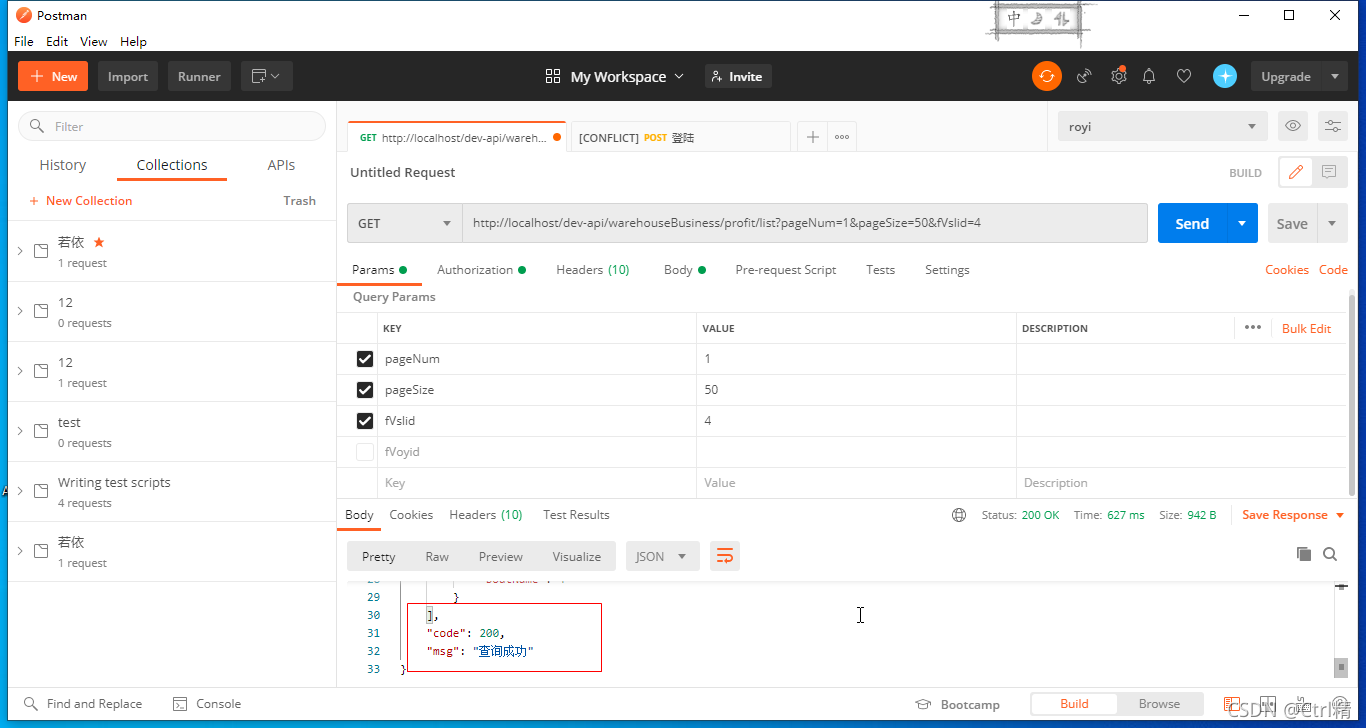The image size is (1366, 728).
Task: Expand the test collection
Action: click(x=20, y=431)
